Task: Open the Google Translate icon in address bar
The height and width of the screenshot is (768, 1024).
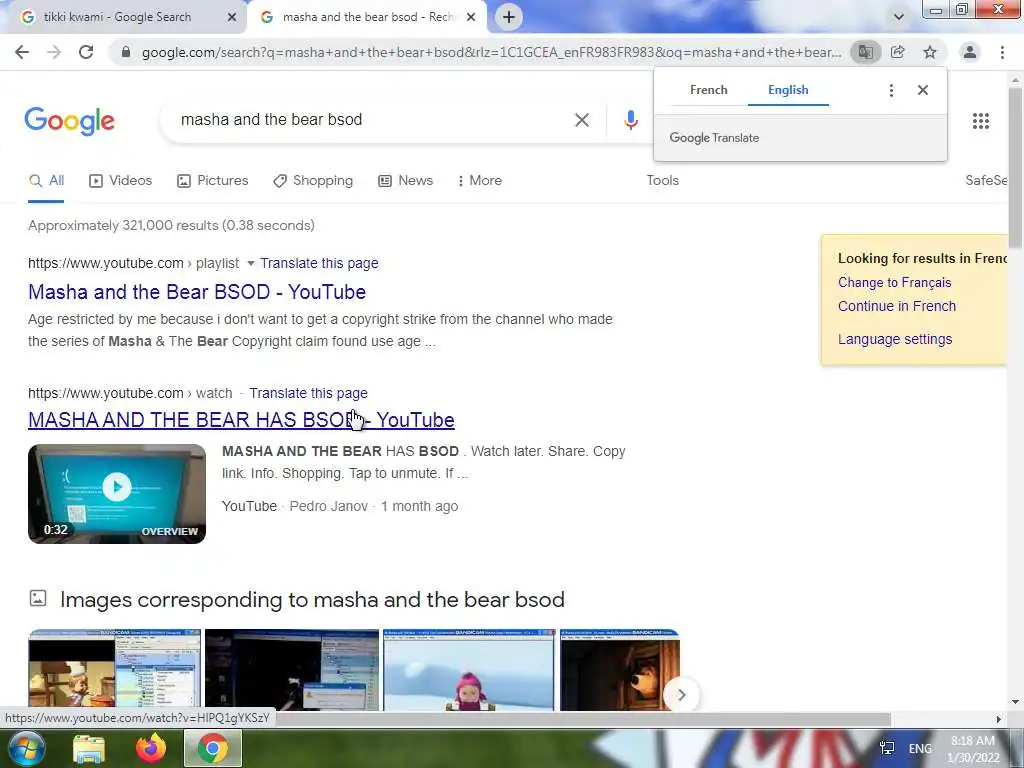Action: 865,52
